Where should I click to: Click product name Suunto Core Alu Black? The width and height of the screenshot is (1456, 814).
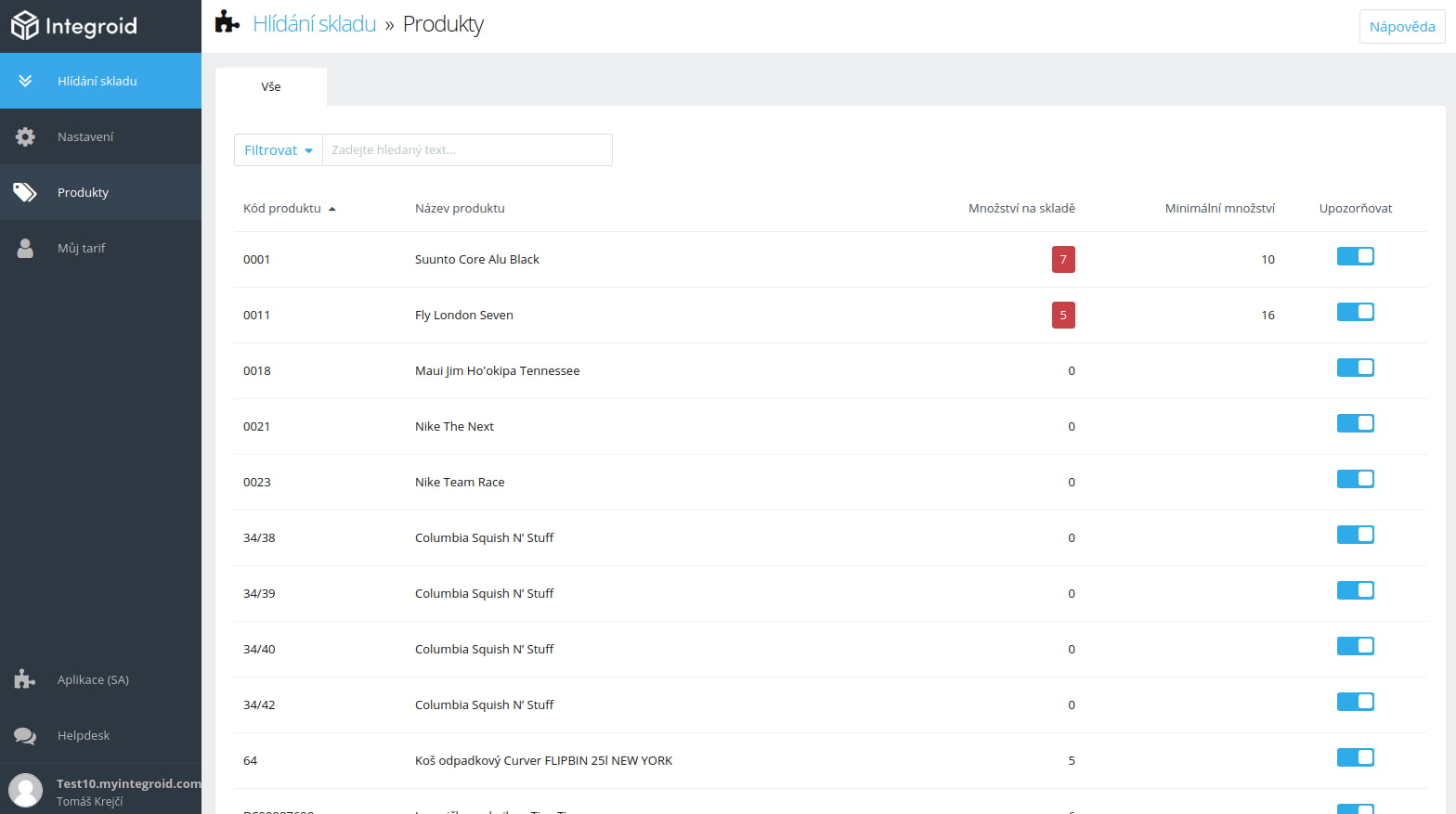pyautogui.click(x=477, y=259)
